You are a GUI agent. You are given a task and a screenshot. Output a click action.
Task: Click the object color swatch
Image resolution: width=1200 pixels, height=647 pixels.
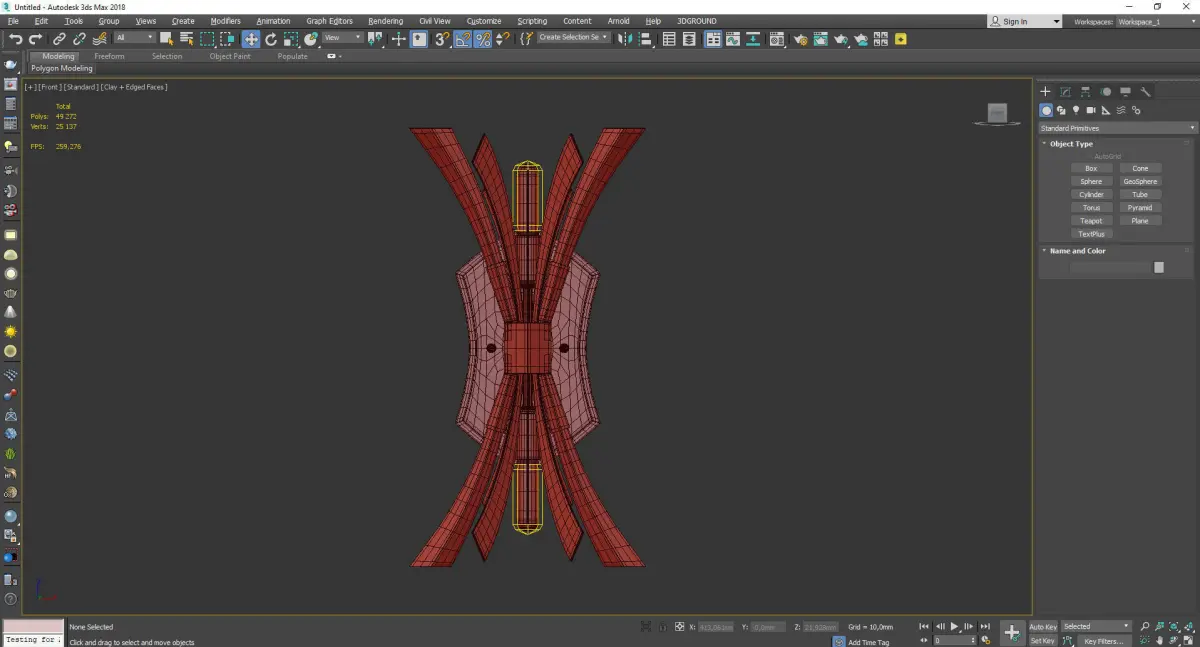(1159, 267)
